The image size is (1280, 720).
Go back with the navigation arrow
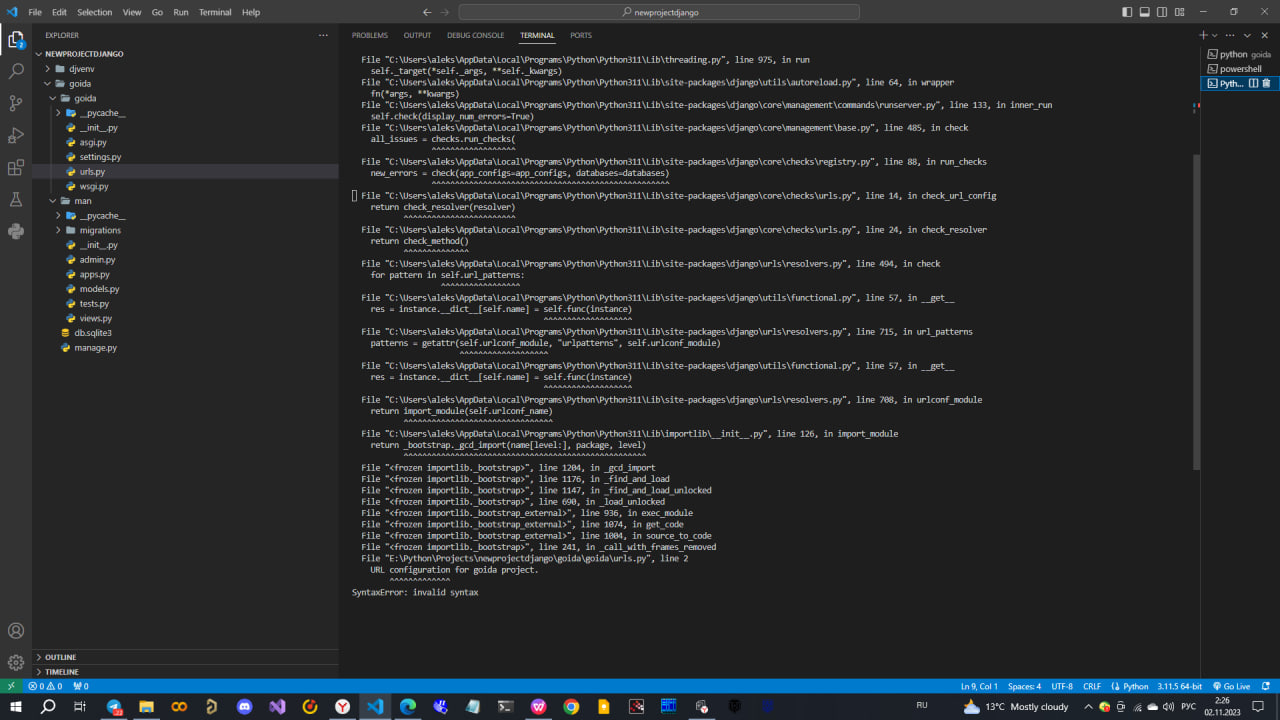(427, 12)
